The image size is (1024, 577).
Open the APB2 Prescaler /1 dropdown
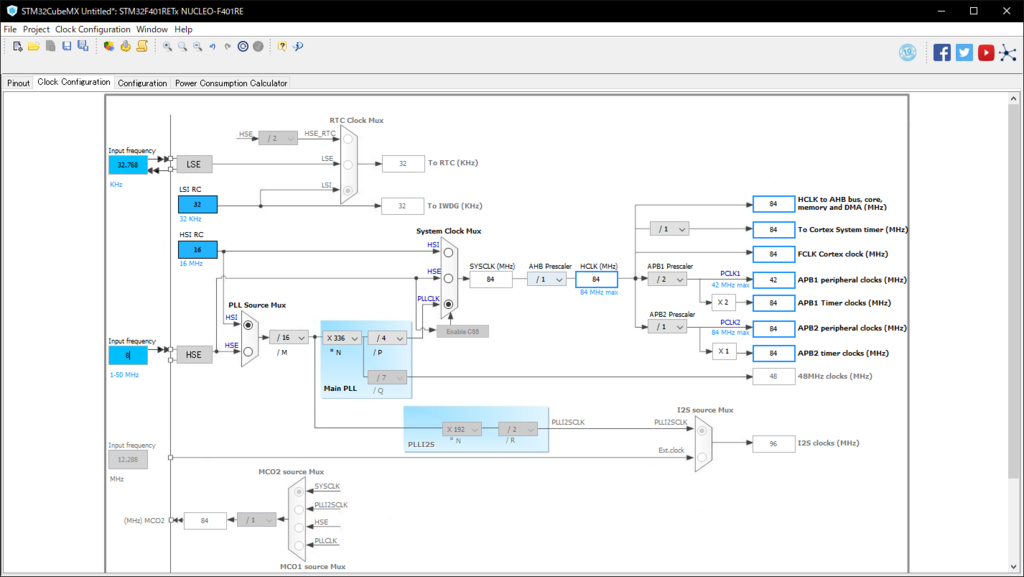coord(667,326)
